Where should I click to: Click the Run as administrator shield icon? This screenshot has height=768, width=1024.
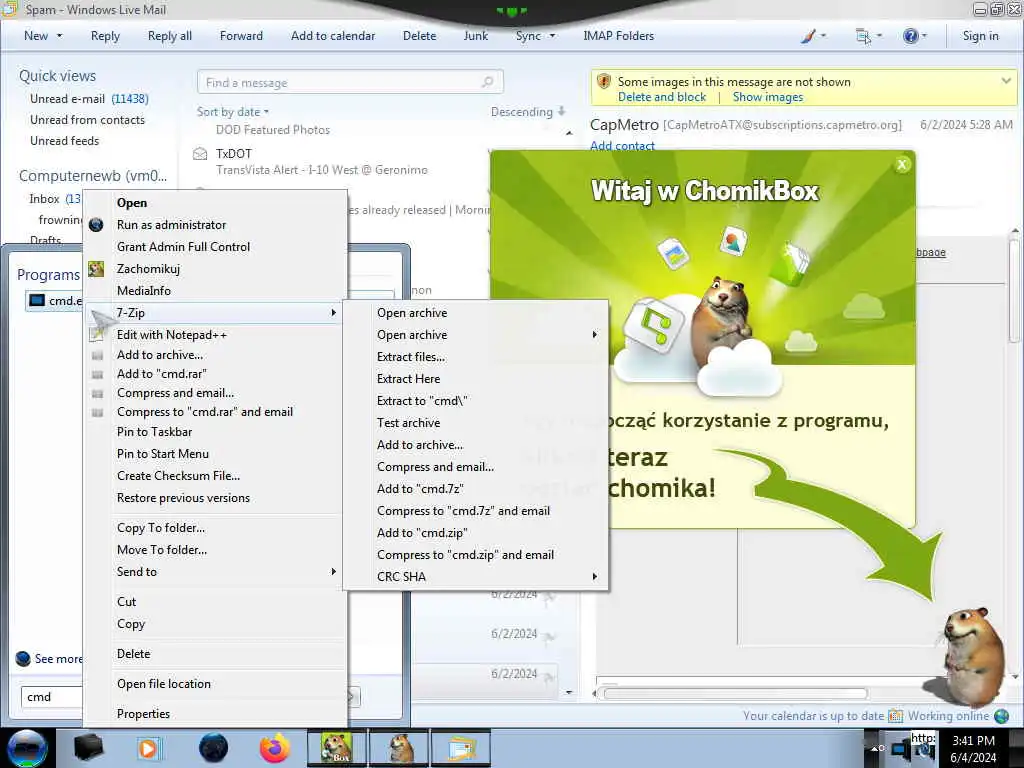click(x=96, y=225)
